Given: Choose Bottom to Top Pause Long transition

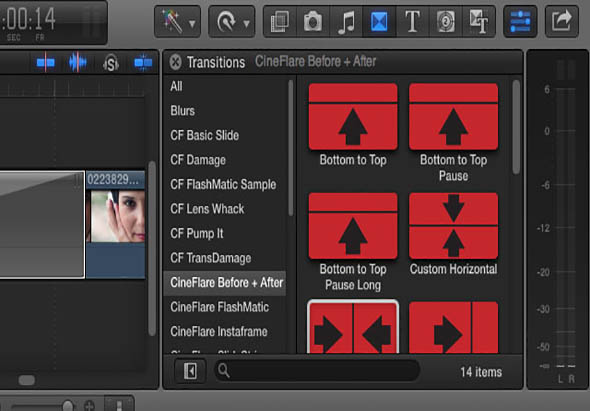Looking at the screenshot, I should [353, 226].
